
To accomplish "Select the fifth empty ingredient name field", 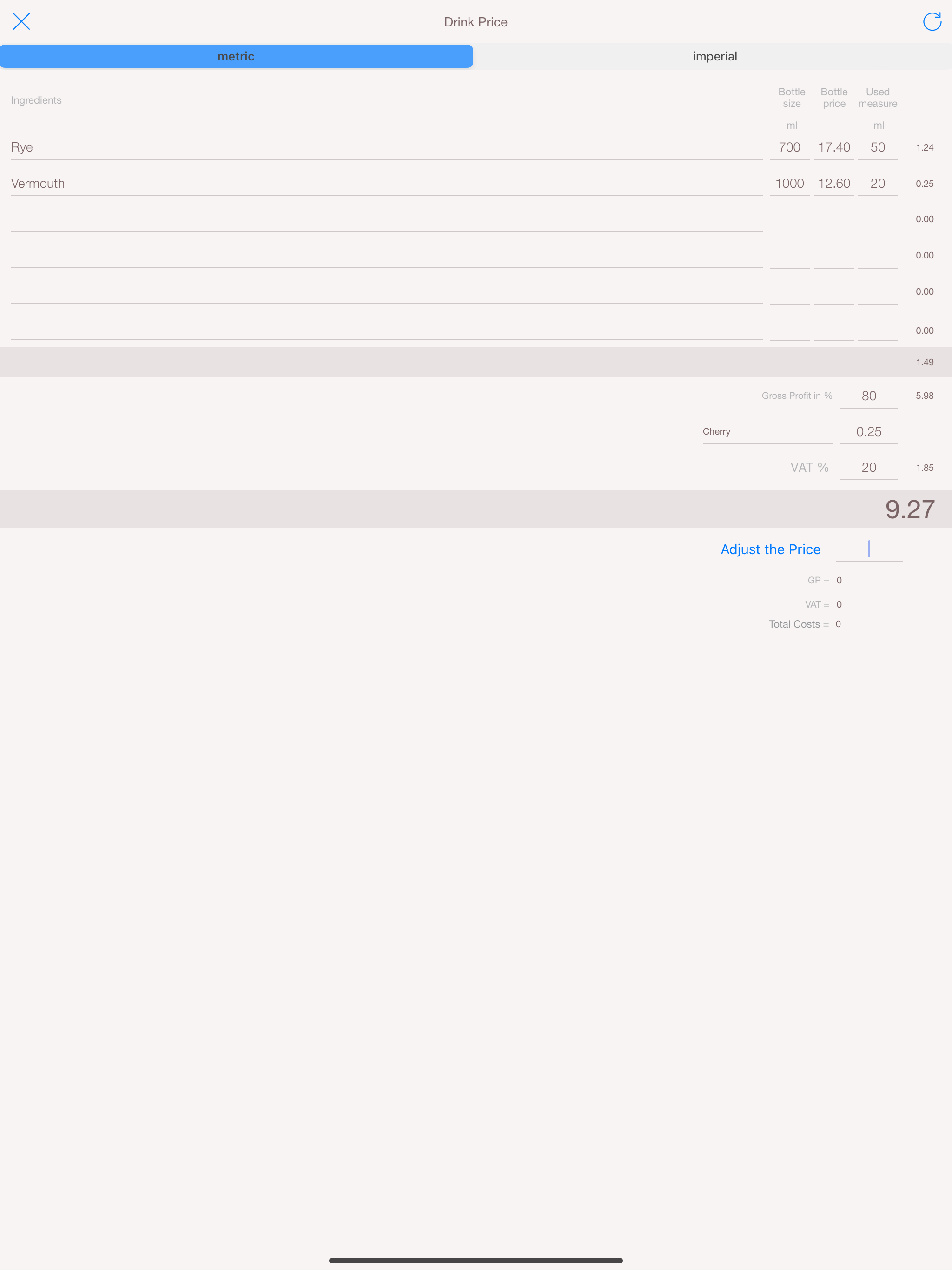I will [386, 291].
